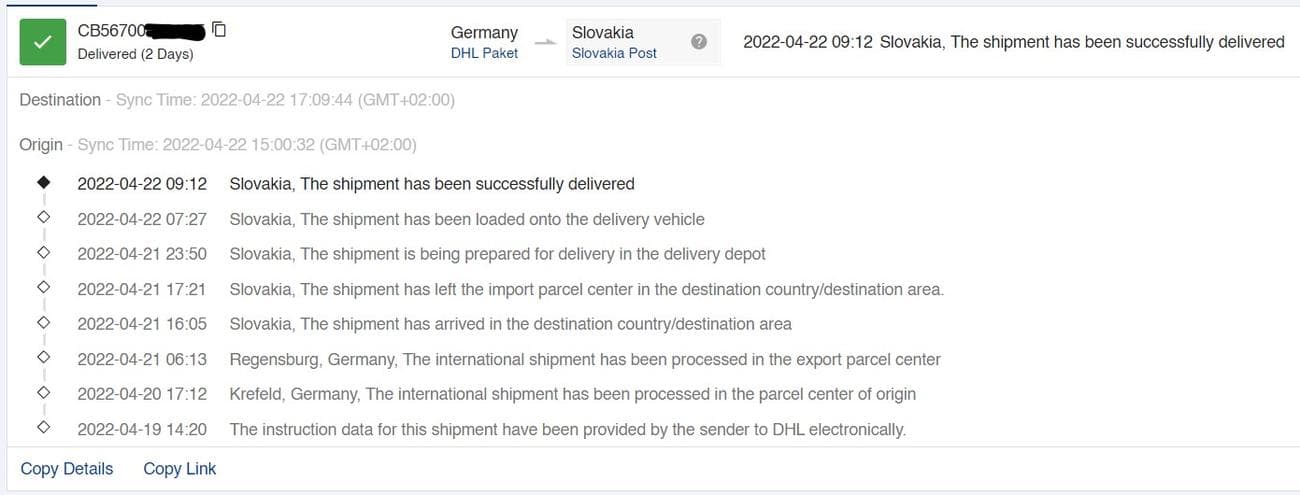This screenshot has width=1300, height=495.
Task: Click the latest status summary at top right
Action: [x=1013, y=42]
